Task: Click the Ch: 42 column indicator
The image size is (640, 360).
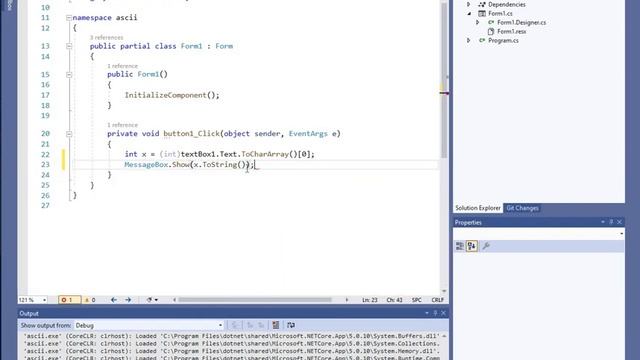Action: [394, 300]
